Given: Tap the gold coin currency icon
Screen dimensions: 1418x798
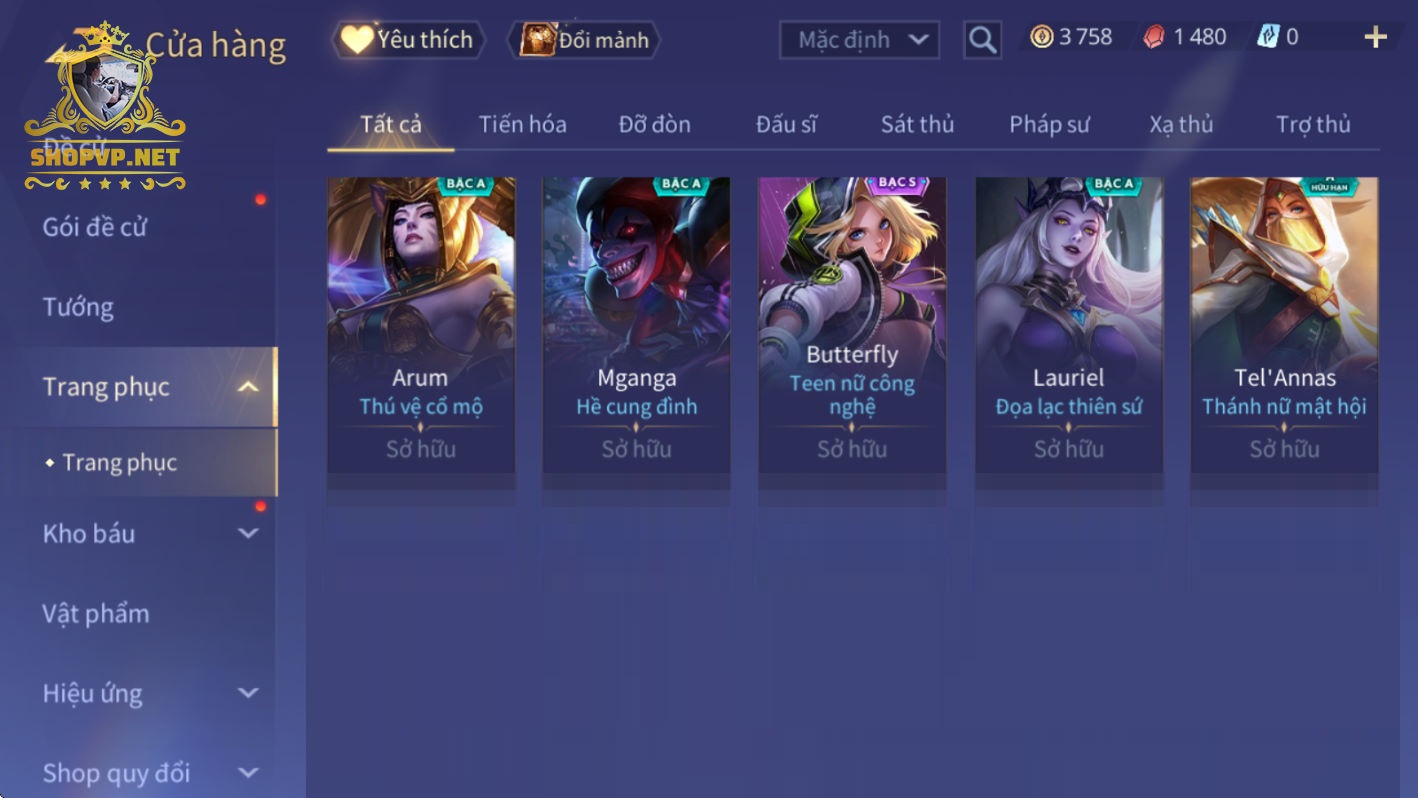Looking at the screenshot, I should [x=1042, y=37].
